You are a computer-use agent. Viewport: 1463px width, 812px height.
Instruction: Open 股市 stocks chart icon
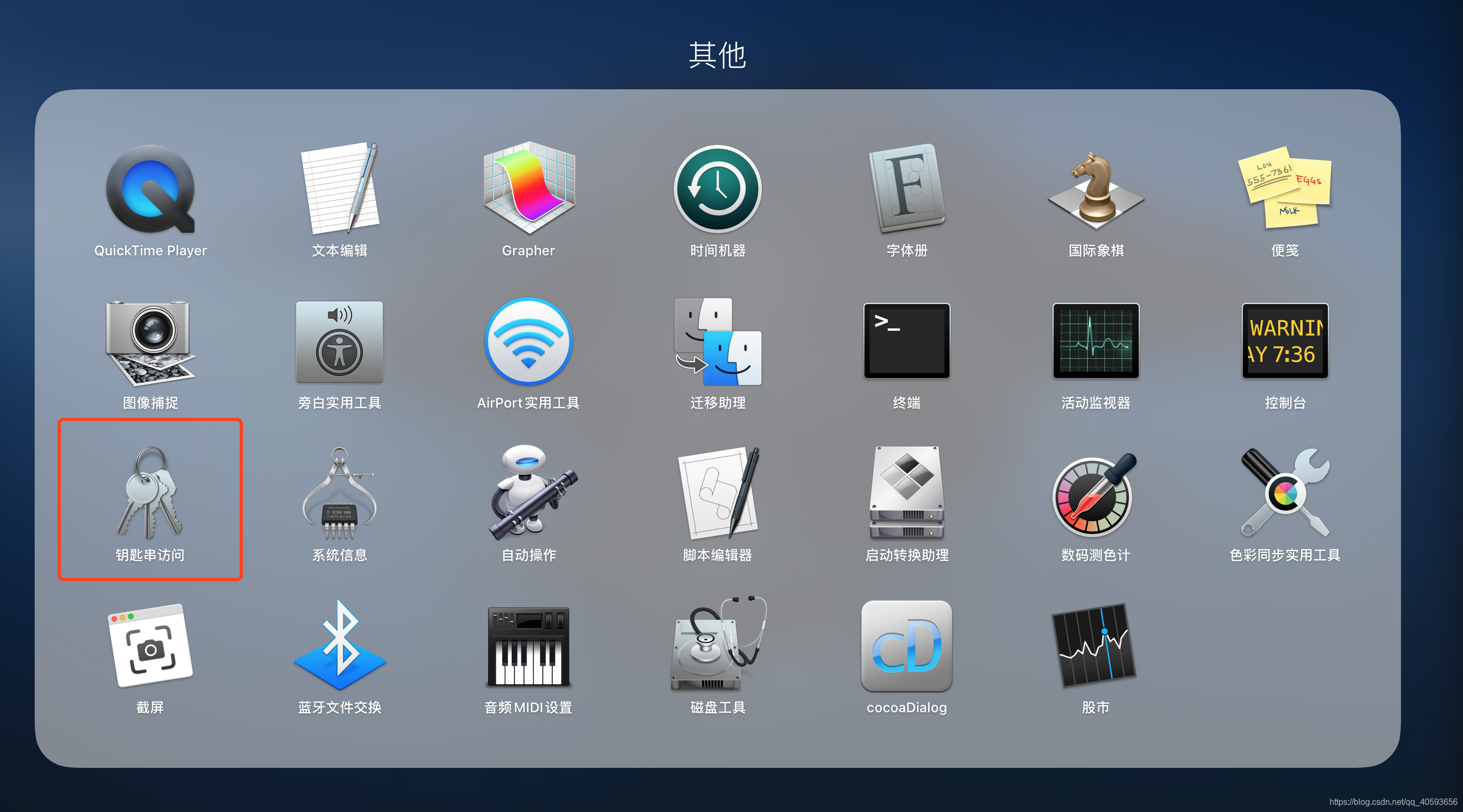coord(1095,646)
